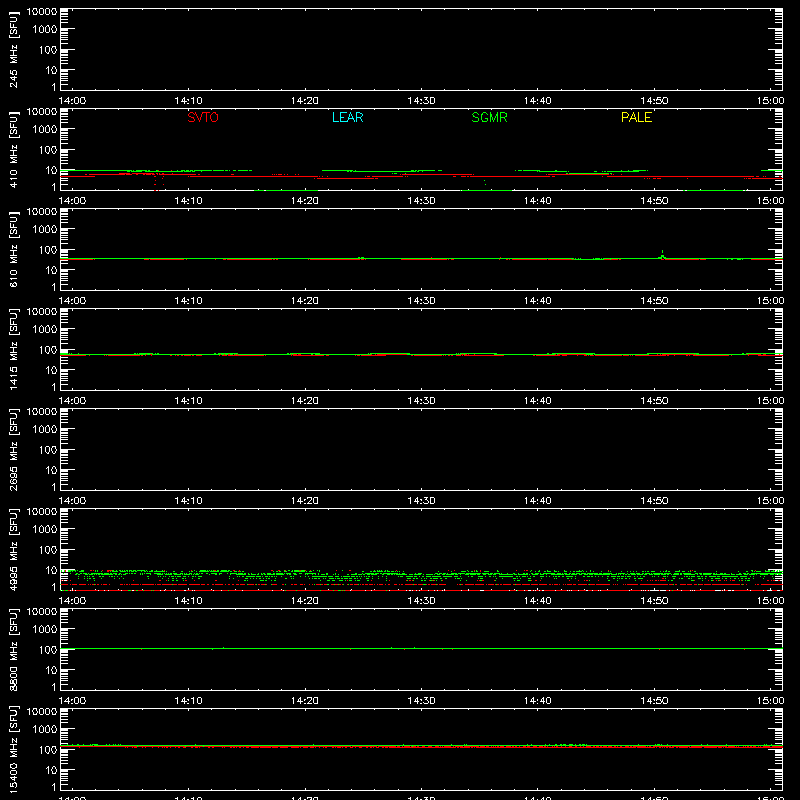Viewport: 800px width, 800px height.
Task: Click the green spike near 14:50 in the 610 MHz plot
Action: click(662, 255)
